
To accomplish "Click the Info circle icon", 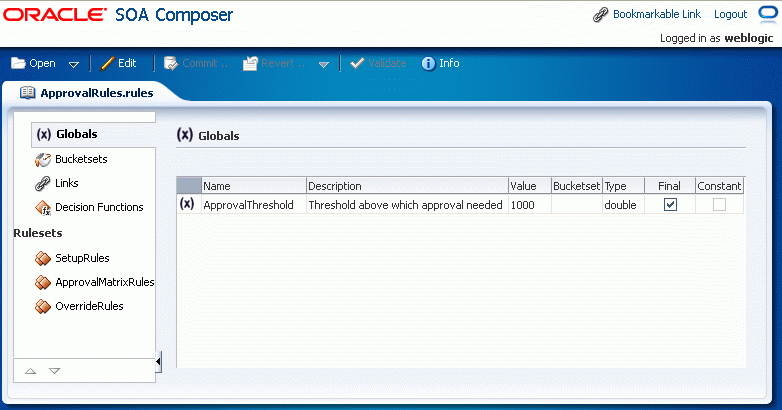I will coord(428,64).
